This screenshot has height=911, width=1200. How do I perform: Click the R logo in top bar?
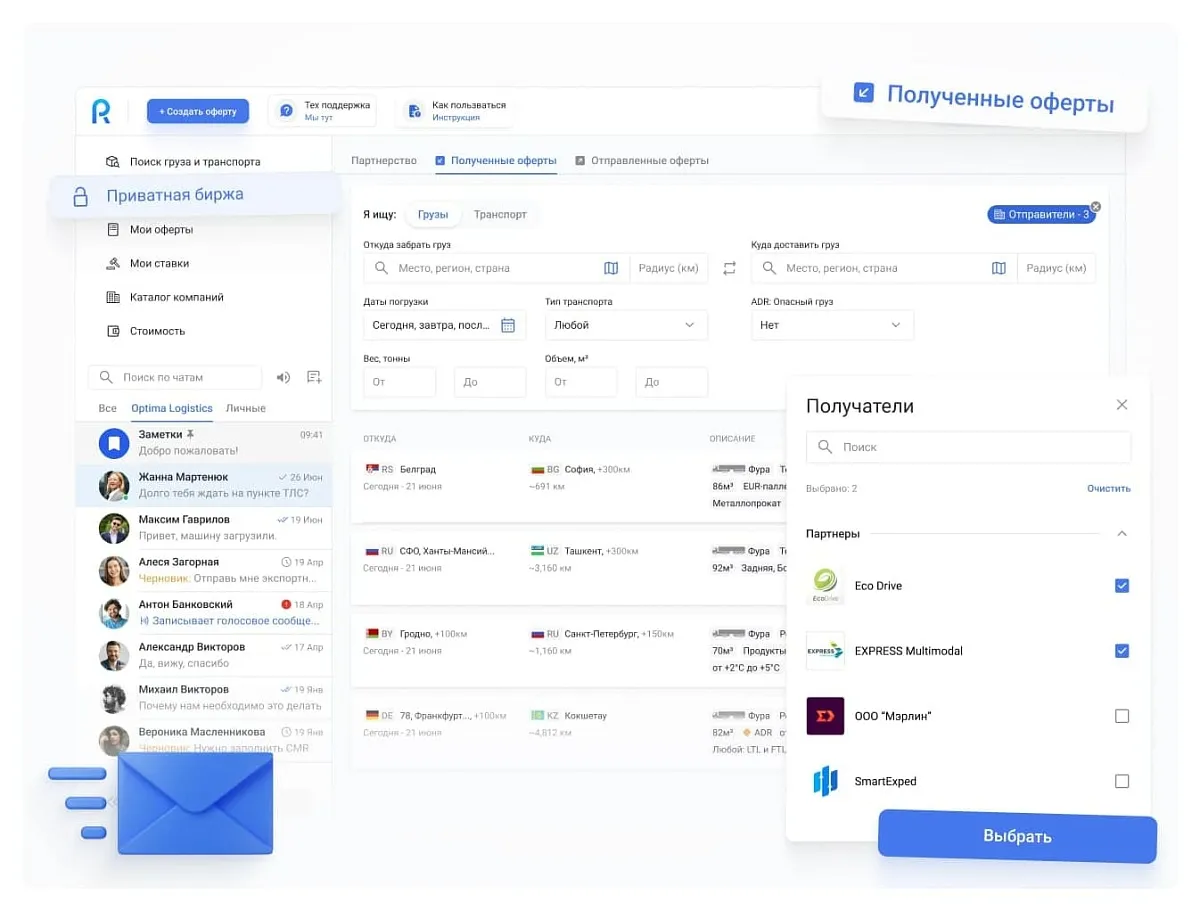pyautogui.click(x=101, y=112)
